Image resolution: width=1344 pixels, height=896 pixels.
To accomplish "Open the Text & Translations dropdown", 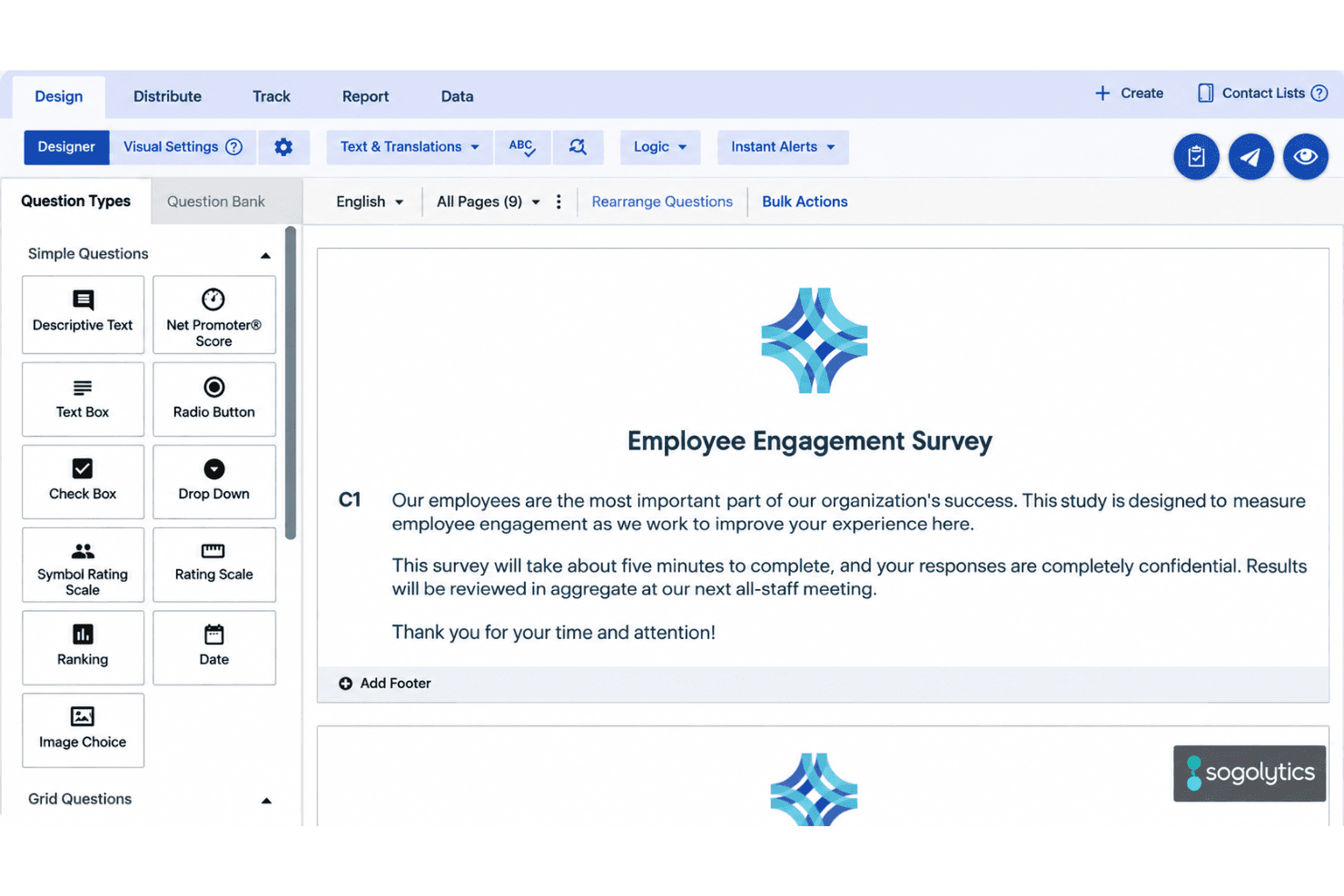I will 410,147.
